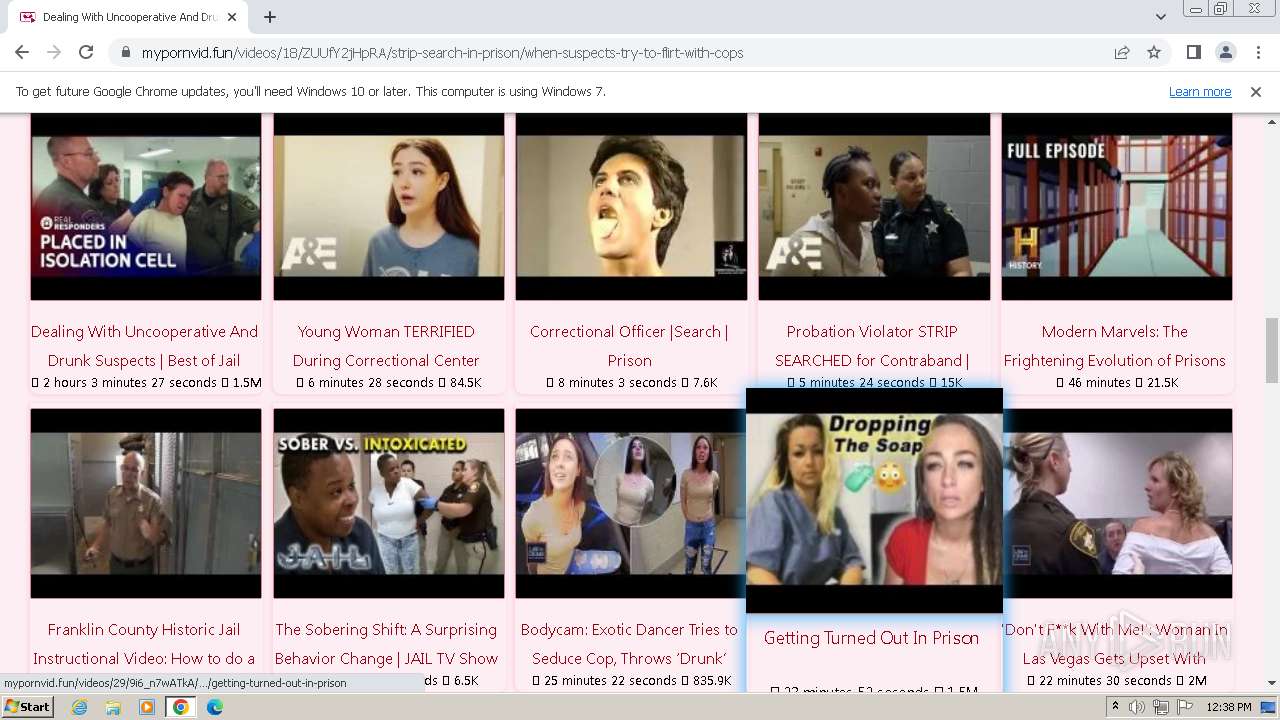Launch Internet Explorer from taskbar
Image resolution: width=1280 pixels, height=720 pixels.
pyautogui.click(x=80, y=707)
